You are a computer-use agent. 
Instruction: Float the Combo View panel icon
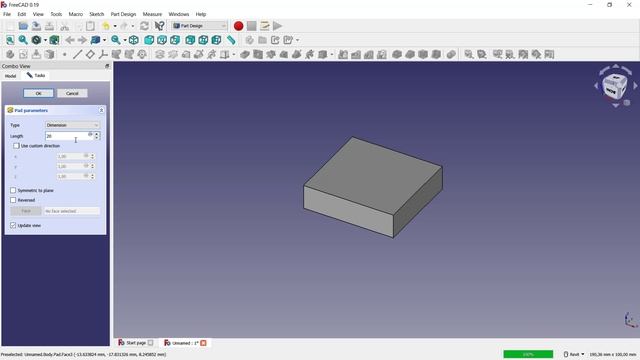[107, 66]
